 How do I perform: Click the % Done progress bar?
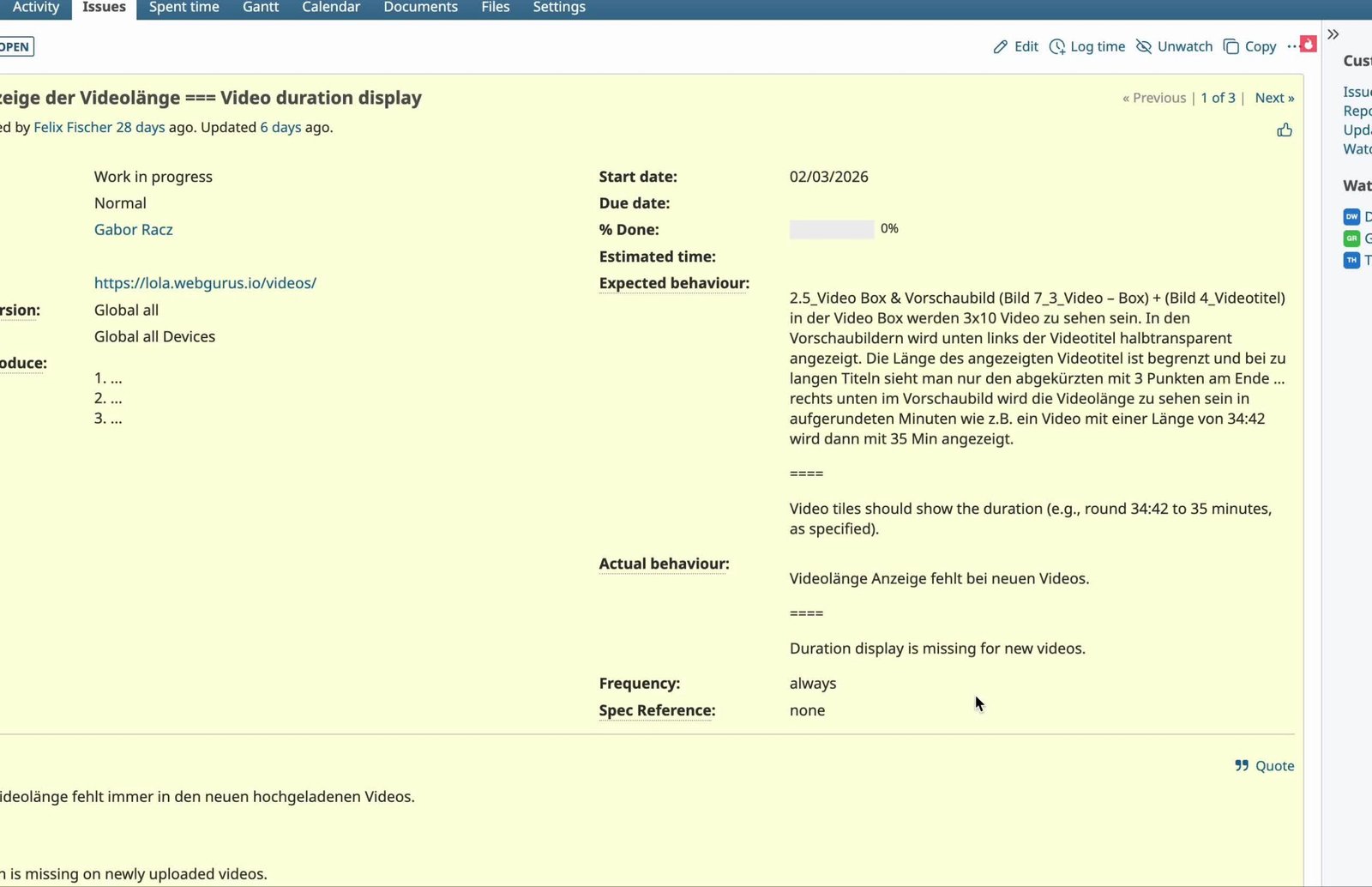[832, 229]
